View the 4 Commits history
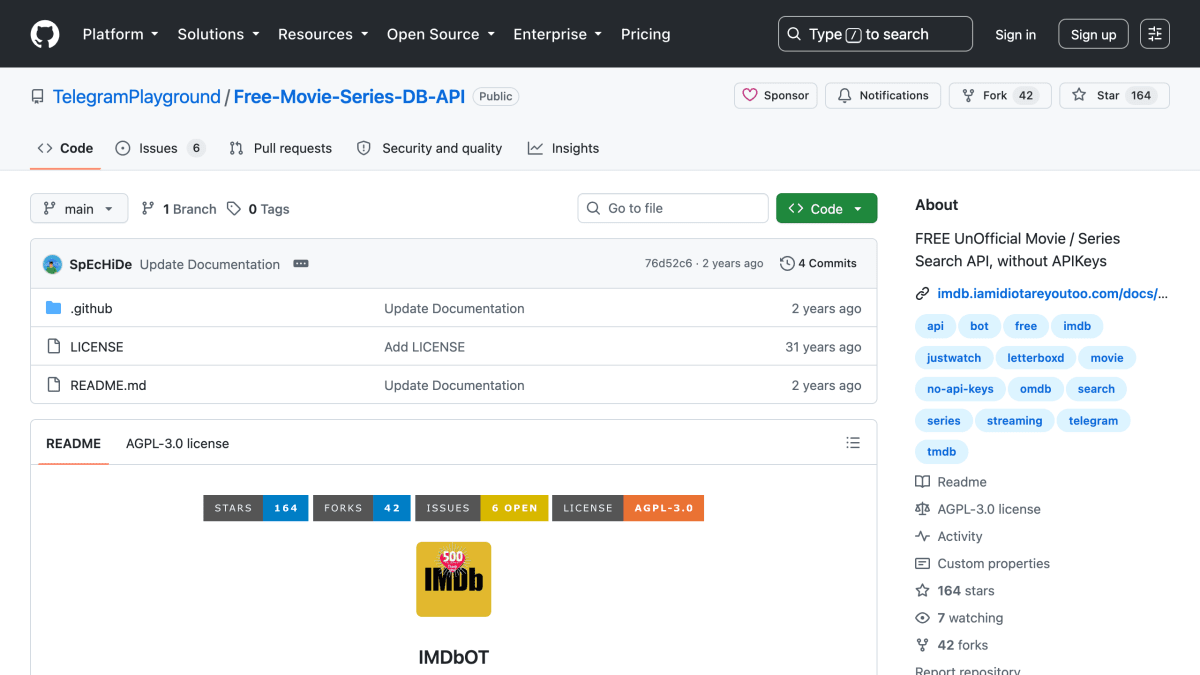Screen dimensions: 1200x675 coord(818,264)
